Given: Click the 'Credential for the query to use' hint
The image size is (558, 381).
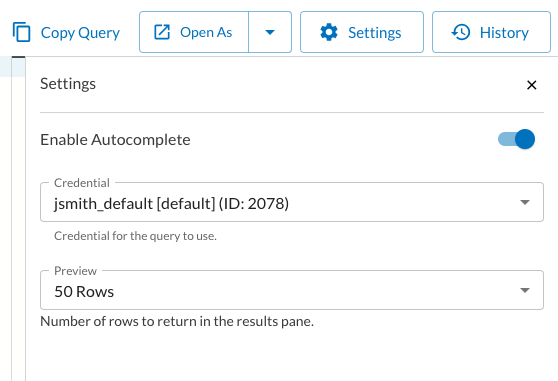Looking at the screenshot, I should (135, 236).
